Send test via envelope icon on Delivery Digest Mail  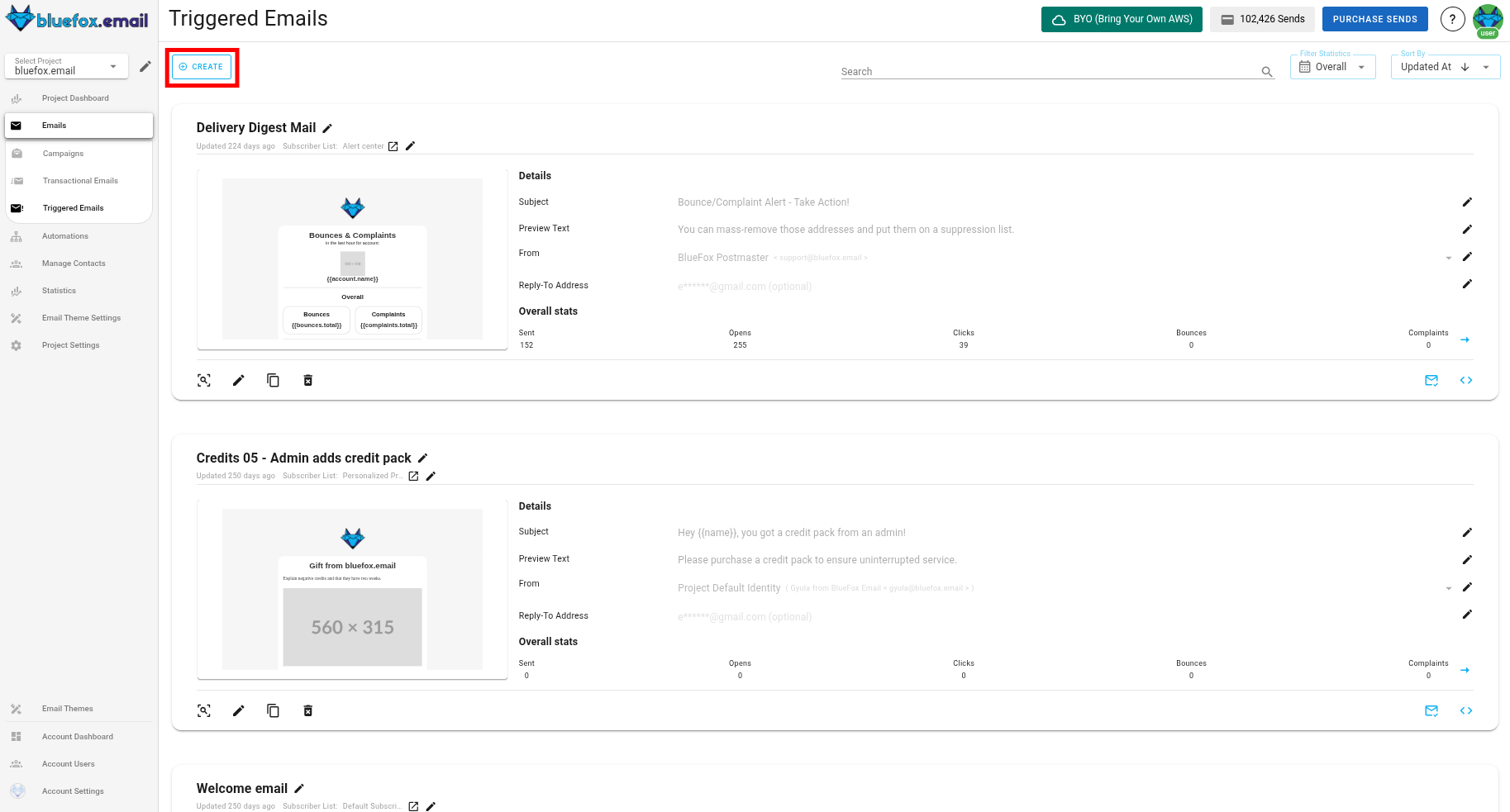1431,380
